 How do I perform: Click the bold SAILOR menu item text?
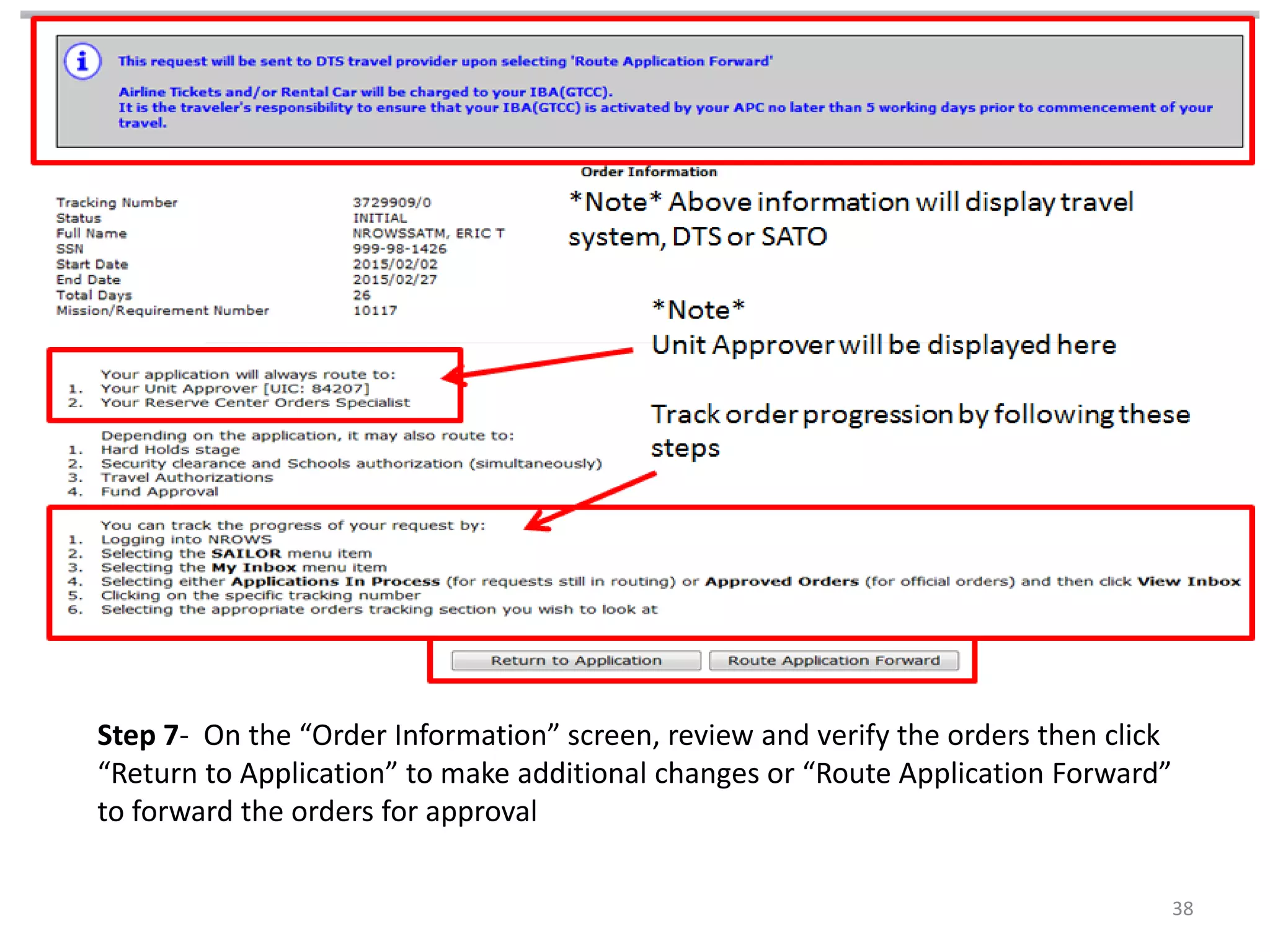247,553
